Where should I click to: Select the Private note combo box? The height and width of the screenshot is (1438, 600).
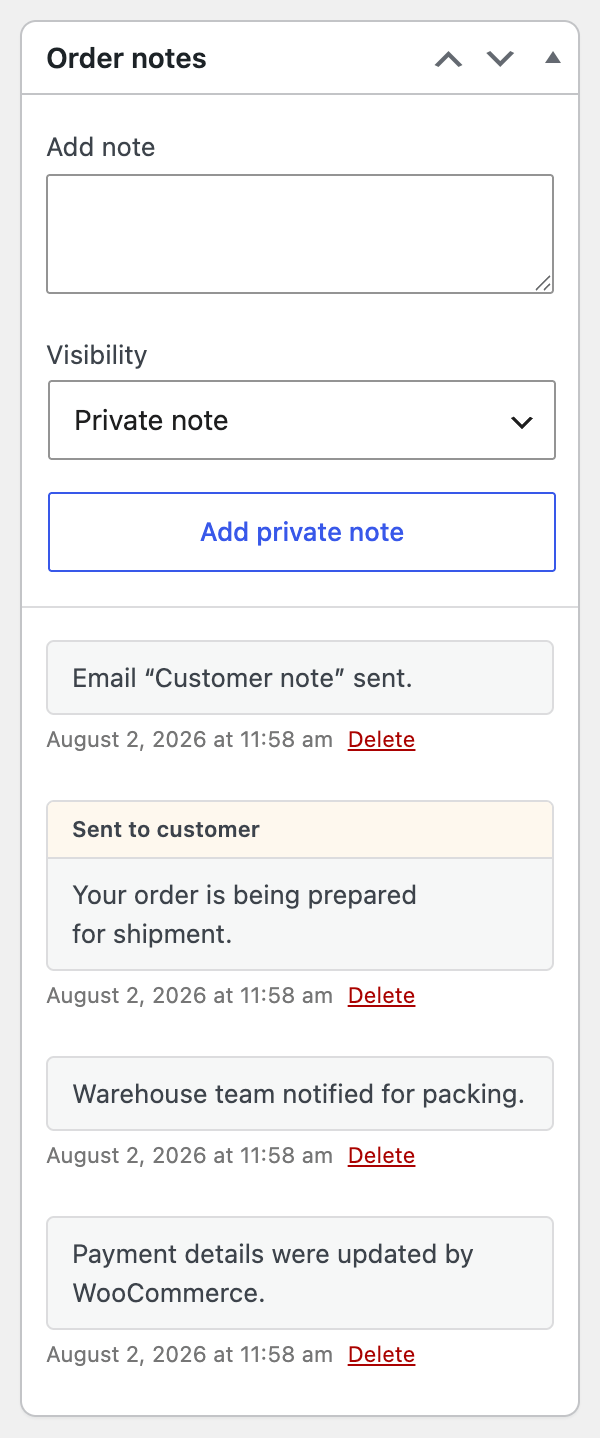point(302,420)
